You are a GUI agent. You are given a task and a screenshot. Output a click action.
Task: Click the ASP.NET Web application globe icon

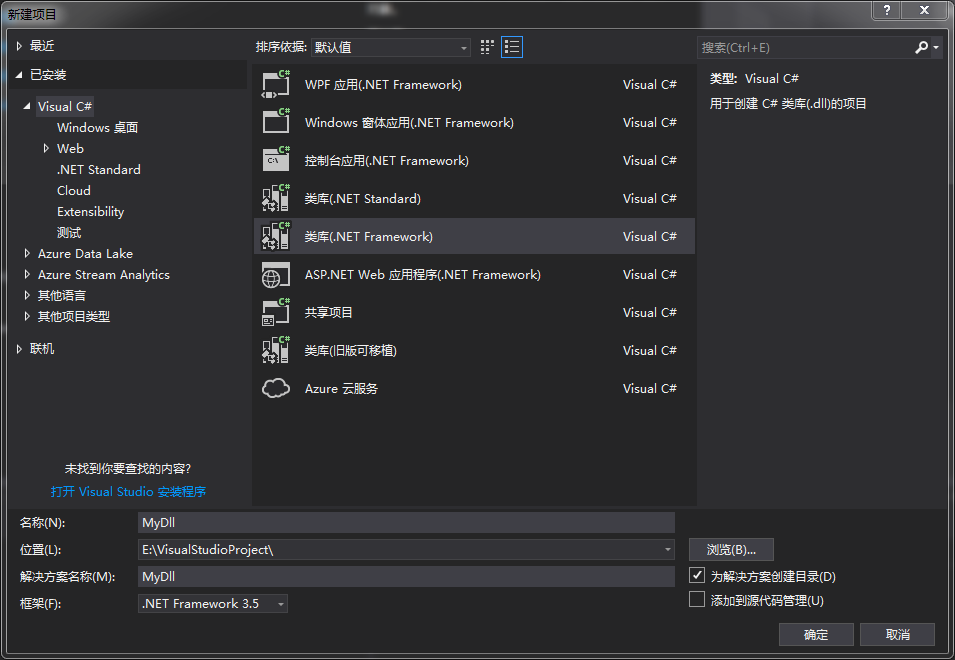276,275
